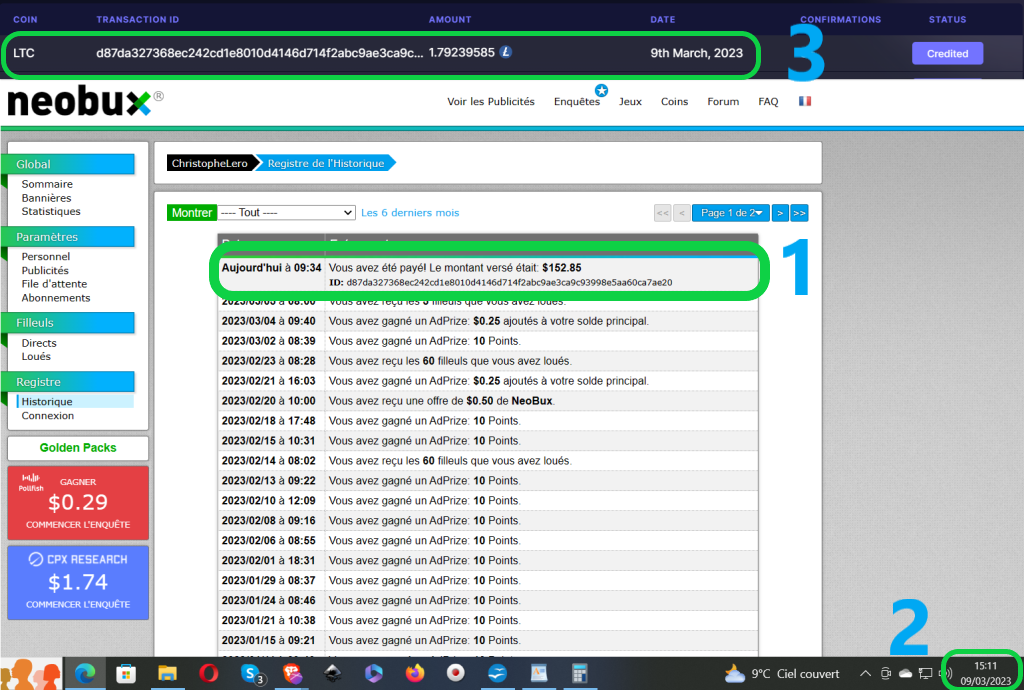Open Bannières in the sidebar
The width and height of the screenshot is (1024, 690).
click(x=46, y=198)
